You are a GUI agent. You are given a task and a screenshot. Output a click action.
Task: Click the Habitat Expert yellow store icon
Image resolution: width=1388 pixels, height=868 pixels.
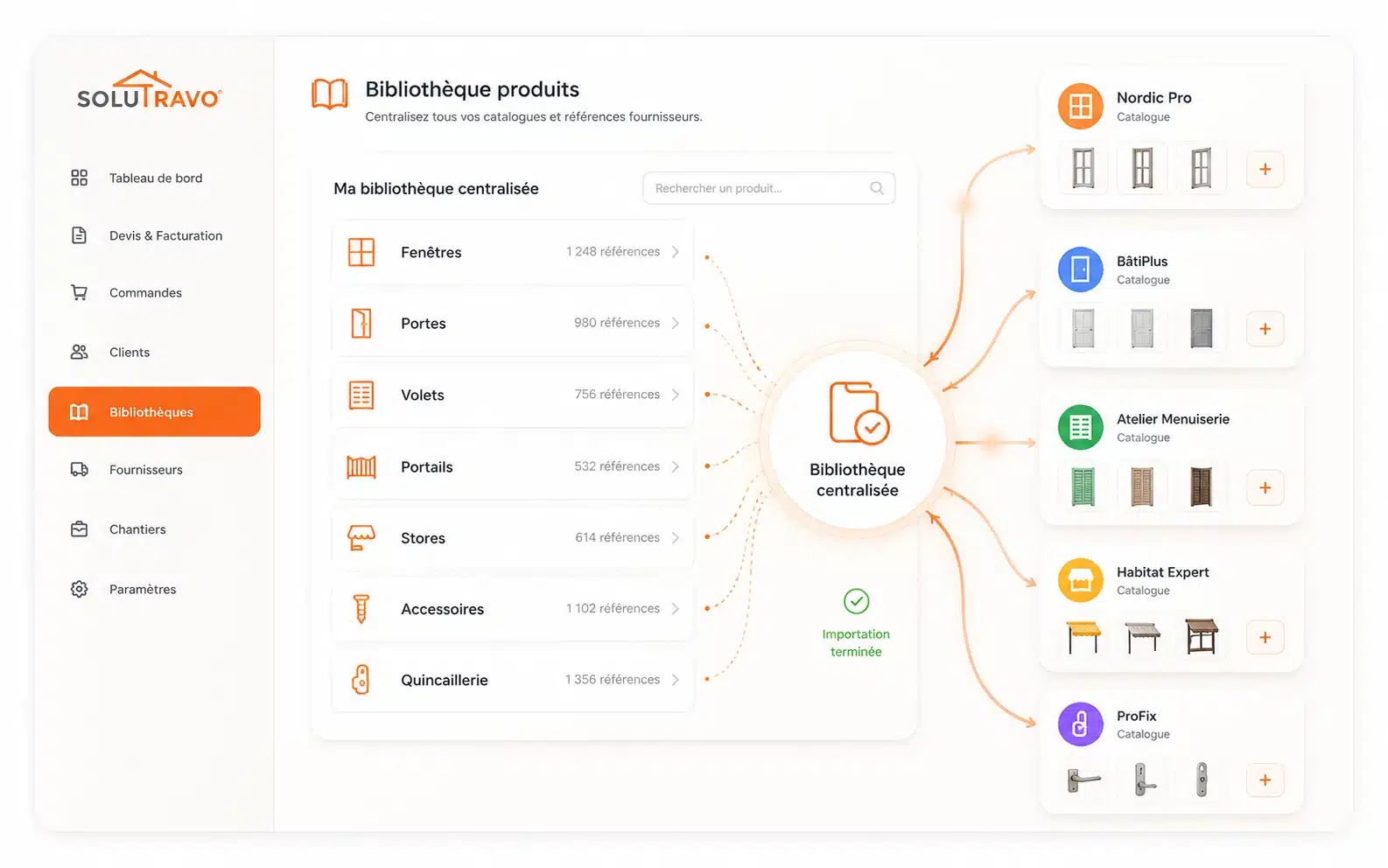click(x=1080, y=580)
